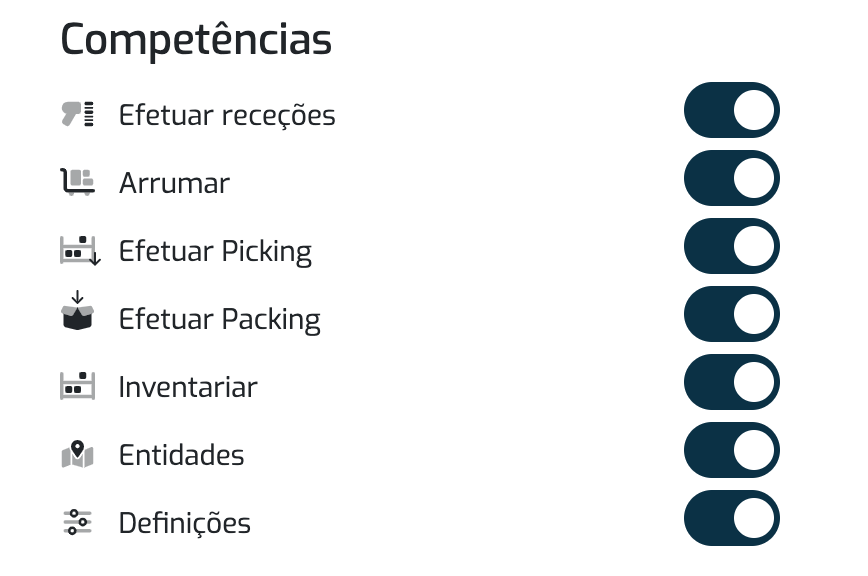Toggle the Definições switch off
Screen dimensions: 868x576
pos(732,518)
